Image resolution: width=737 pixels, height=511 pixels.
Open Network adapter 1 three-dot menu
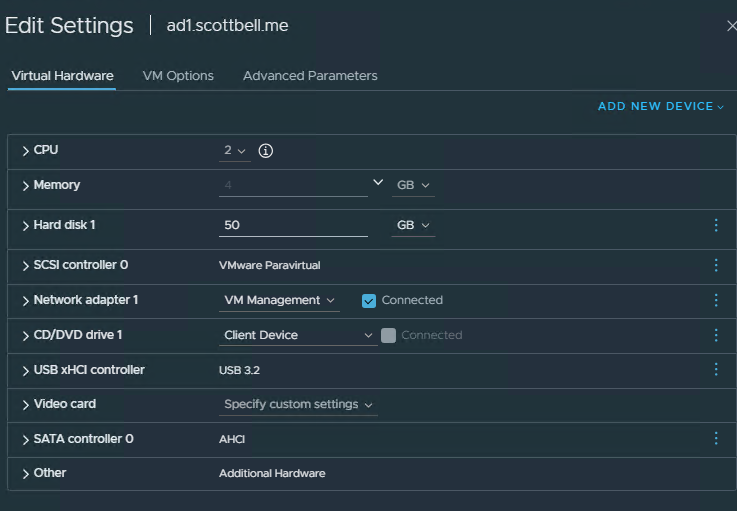(715, 300)
